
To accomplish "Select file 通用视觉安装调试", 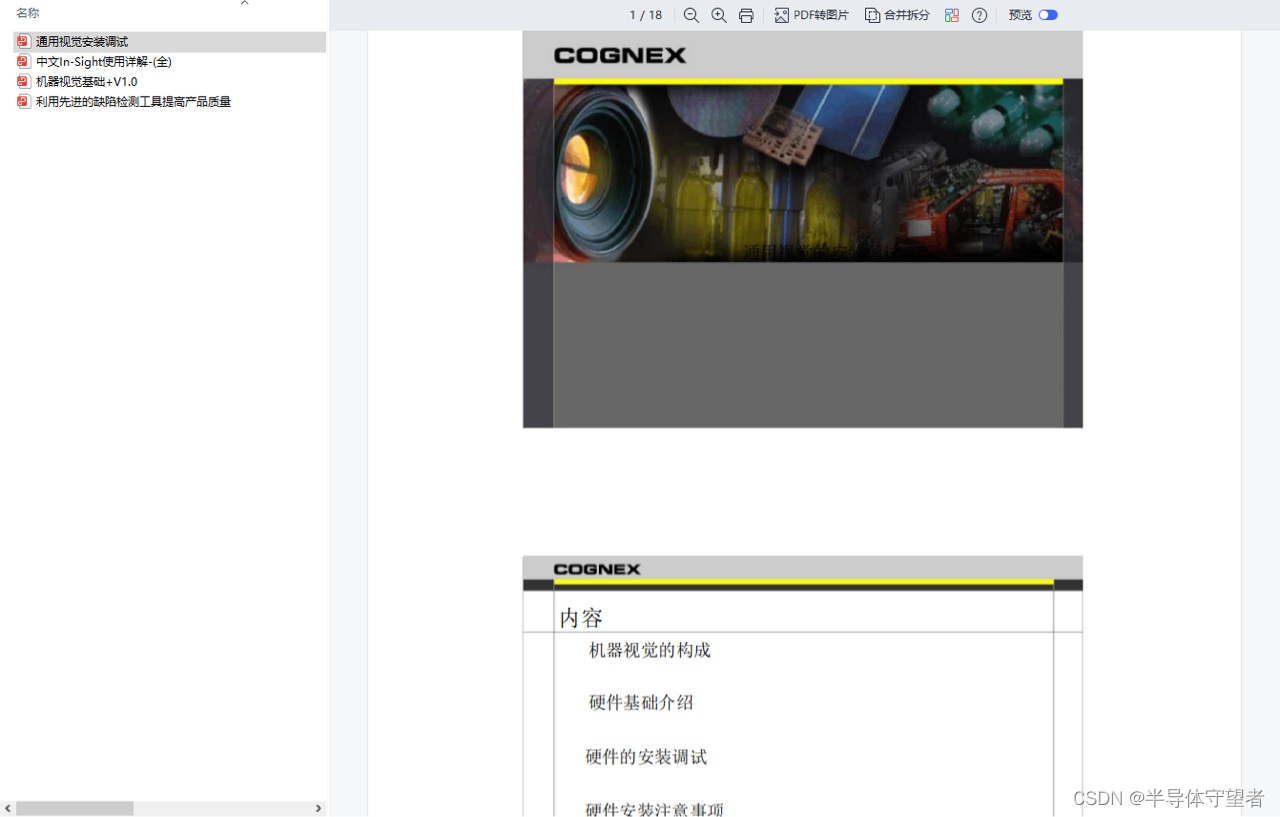I will (x=169, y=42).
